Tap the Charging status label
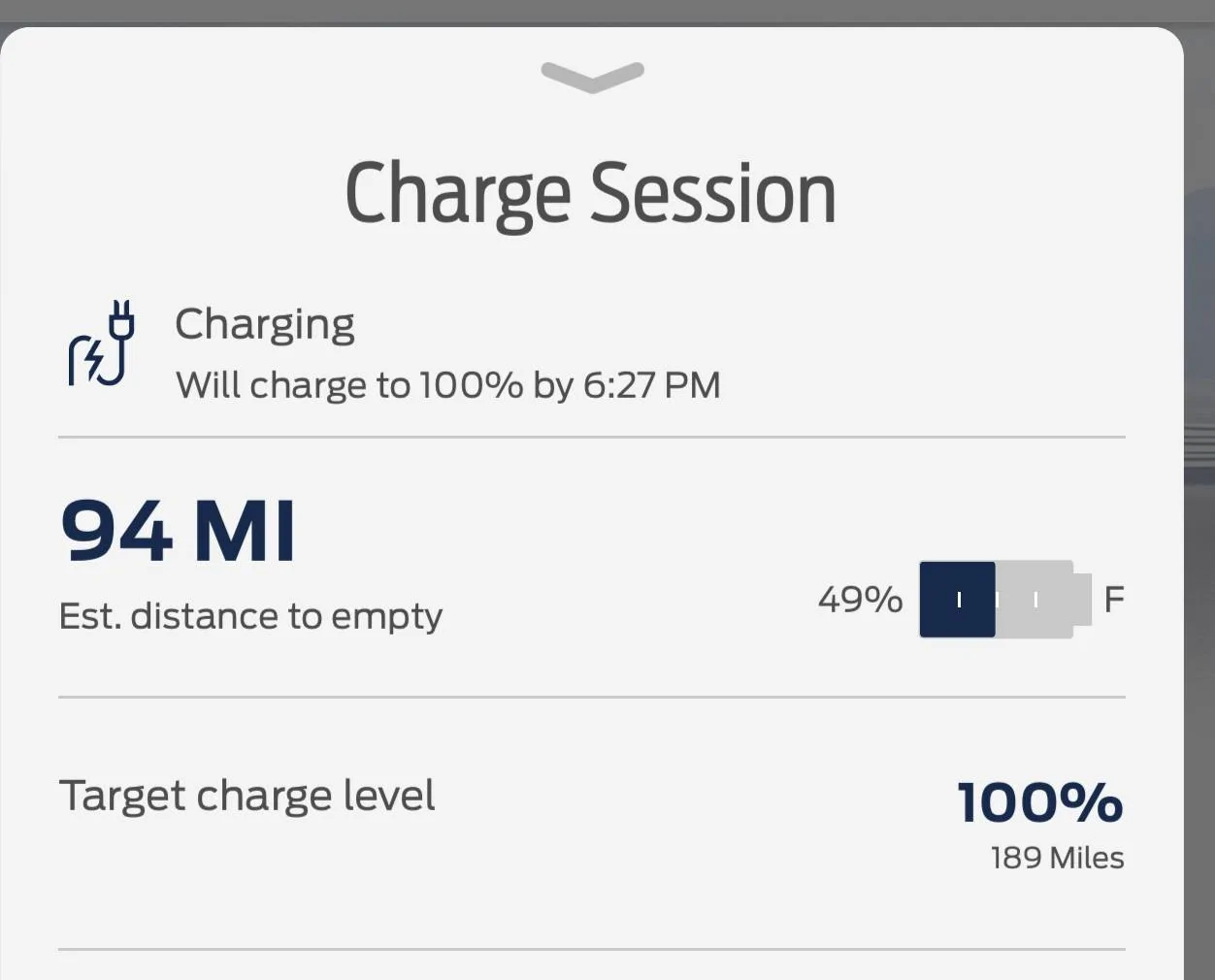 (x=265, y=324)
